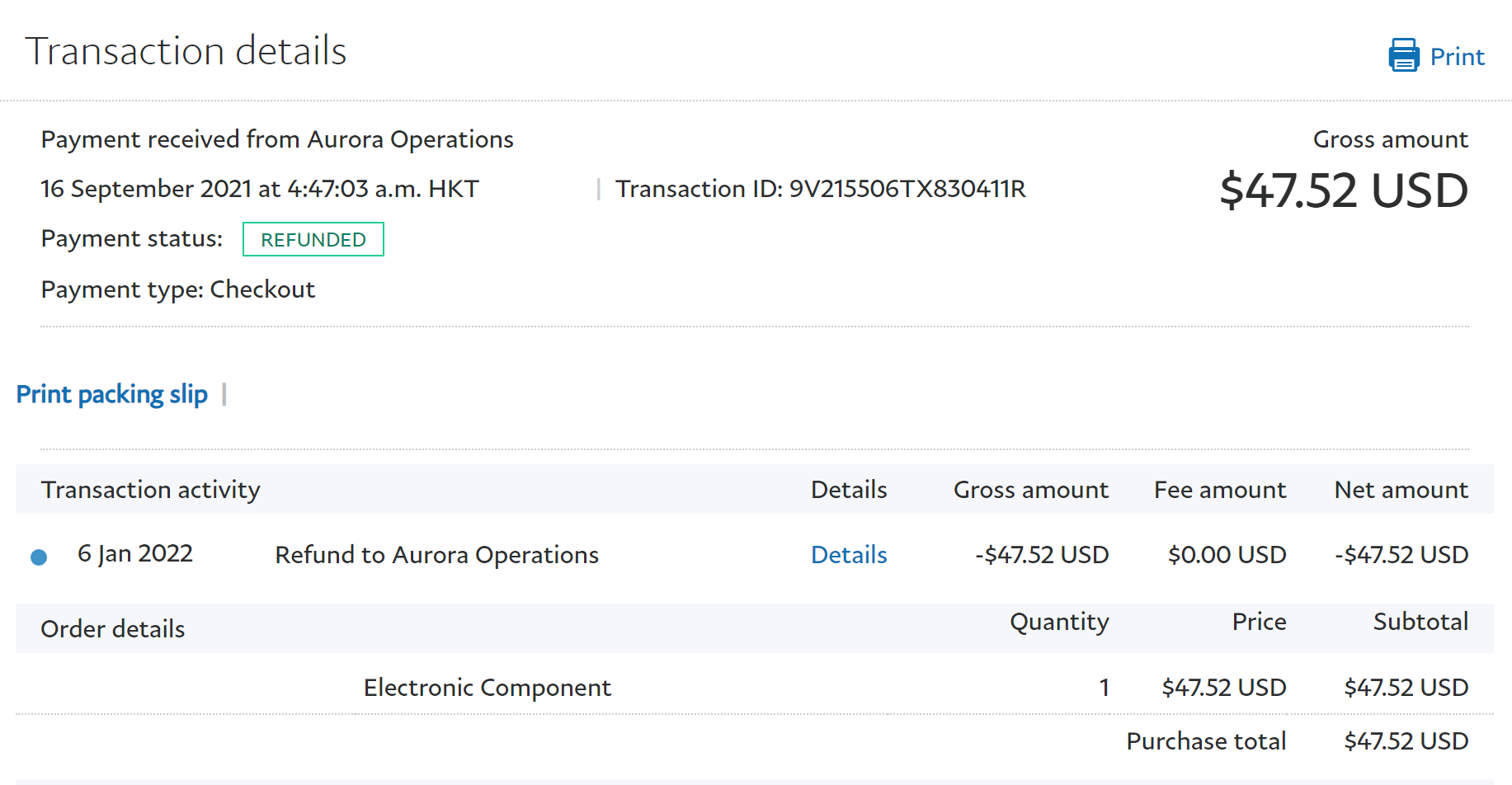Click the 16 September 2021 timestamp
Screen dimensions: 1512x785
point(259,189)
